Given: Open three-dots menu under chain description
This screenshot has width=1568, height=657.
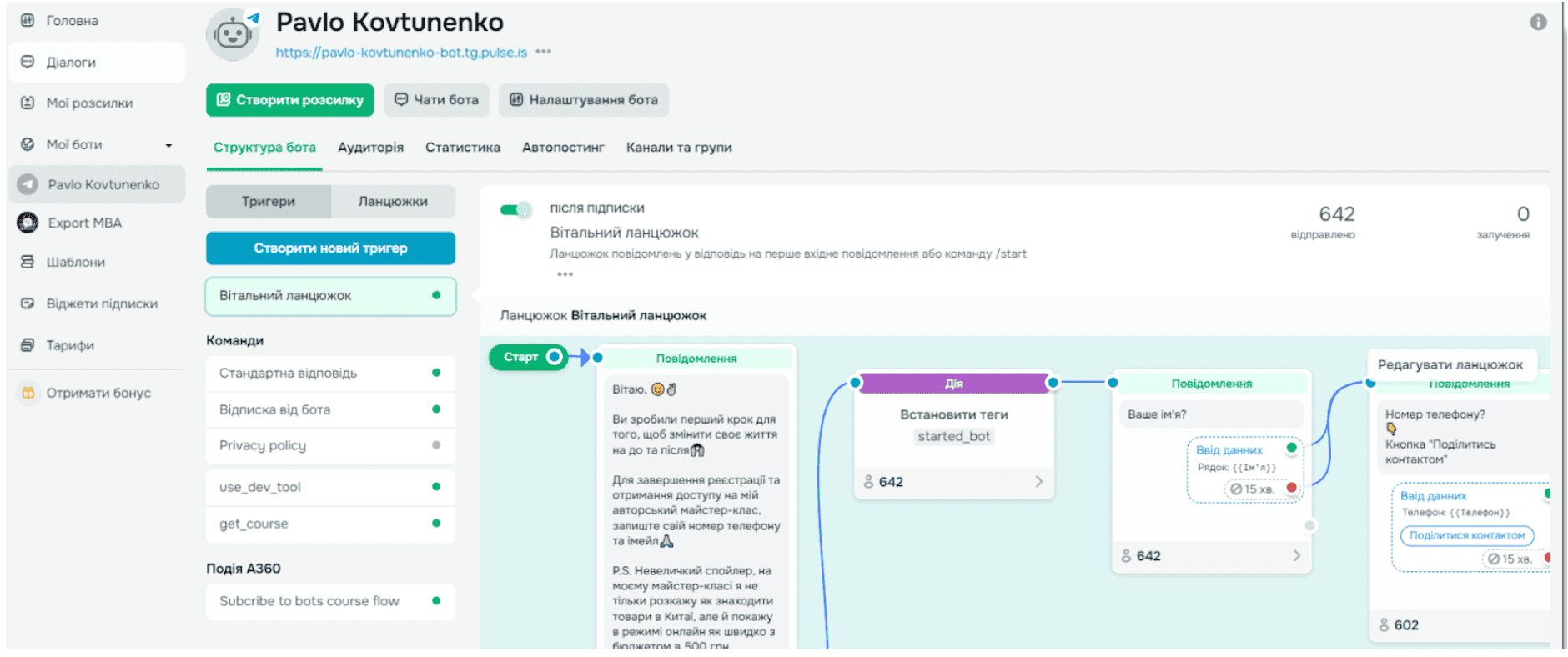Looking at the screenshot, I should [x=565, y=274].
